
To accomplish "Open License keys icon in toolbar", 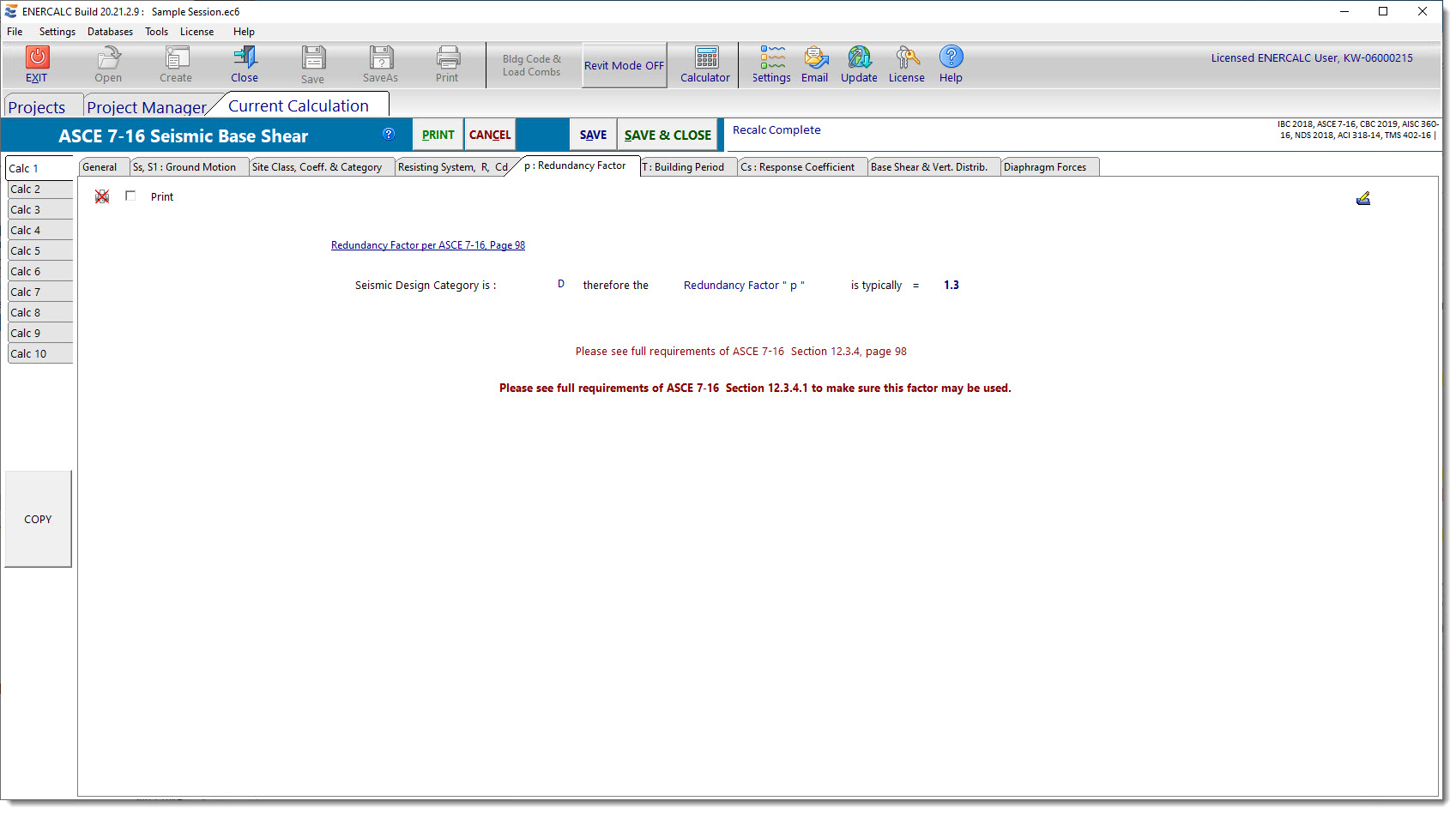I will pyautogui.click(x=906, y=57).
